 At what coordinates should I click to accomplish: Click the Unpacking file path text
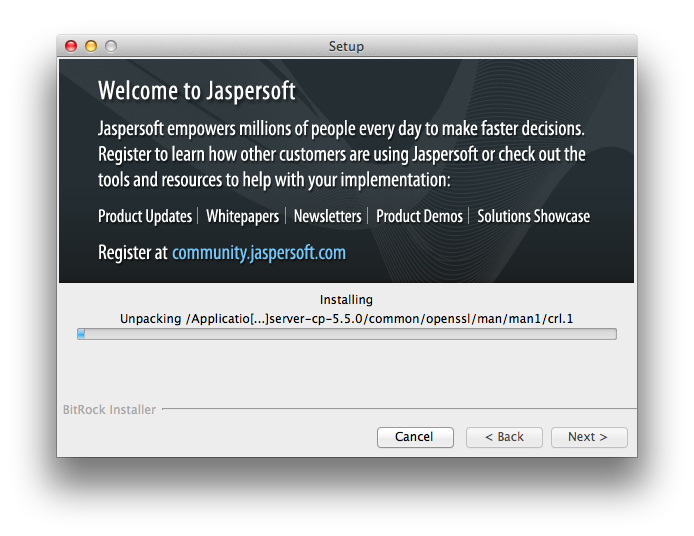[347, 319]
